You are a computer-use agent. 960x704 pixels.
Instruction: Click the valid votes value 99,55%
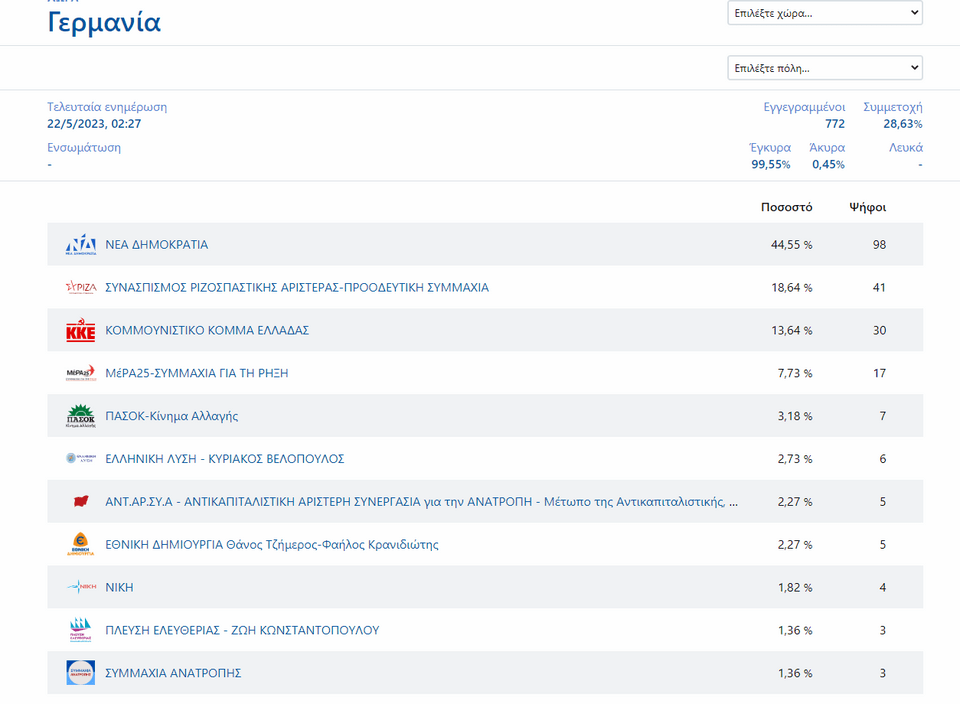pyautogui.click(x=771, y=164)
